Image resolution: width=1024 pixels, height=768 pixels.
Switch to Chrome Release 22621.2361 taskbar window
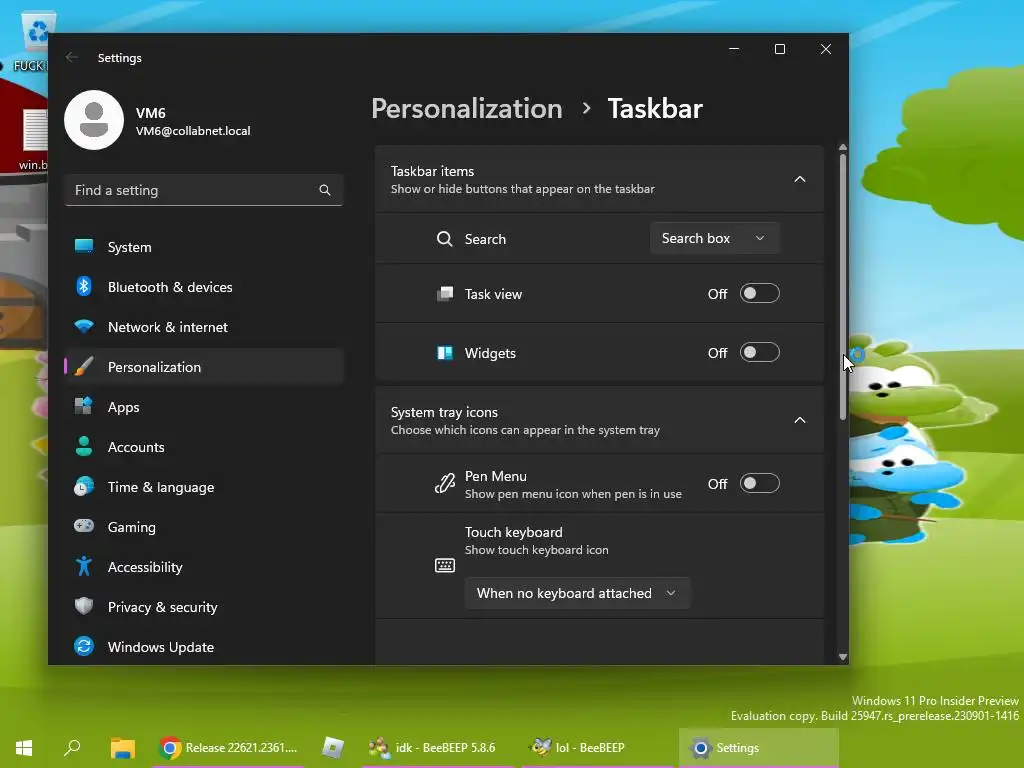(229, 748)
